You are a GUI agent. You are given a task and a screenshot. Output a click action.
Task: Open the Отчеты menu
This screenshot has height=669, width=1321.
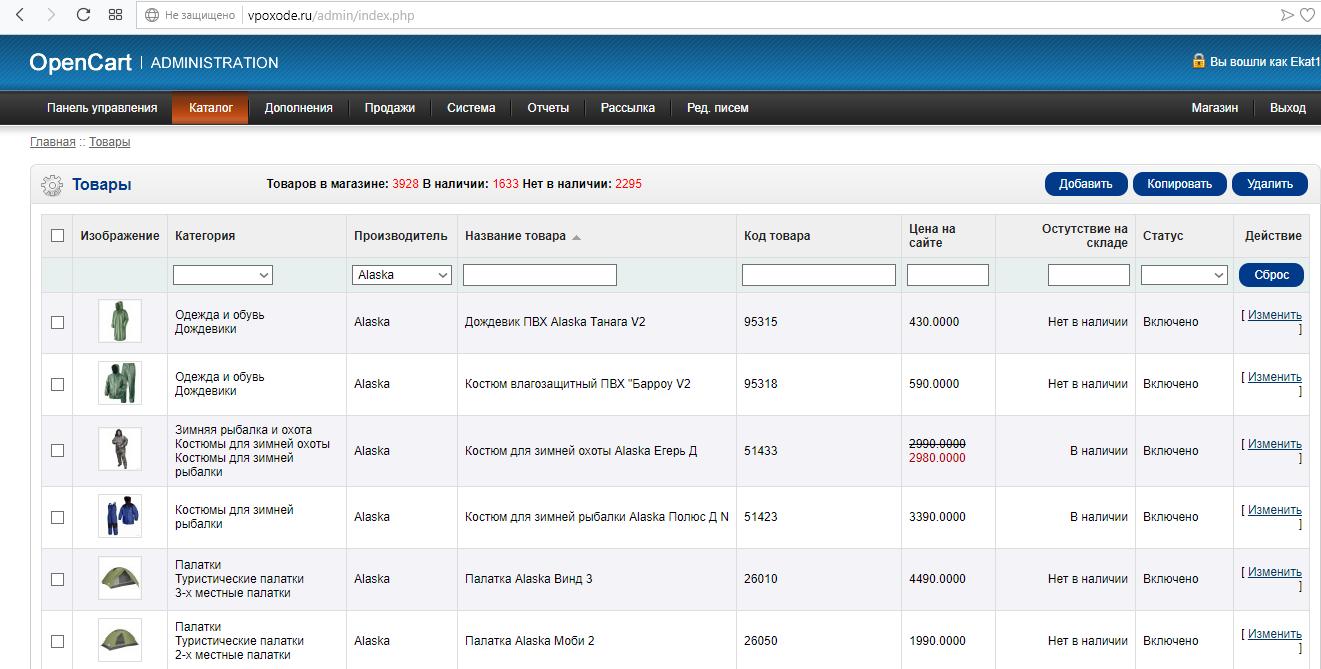548,108
